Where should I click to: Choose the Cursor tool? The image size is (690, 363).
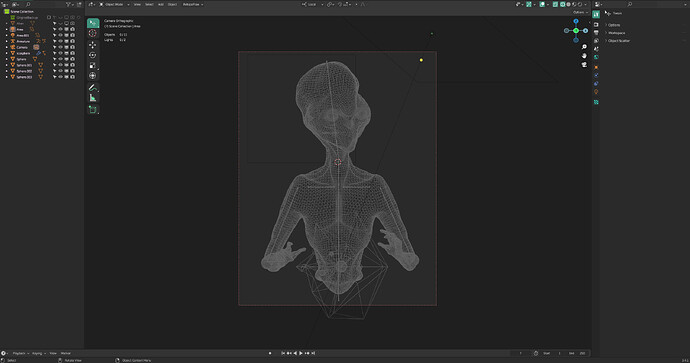tap(92, 33)
